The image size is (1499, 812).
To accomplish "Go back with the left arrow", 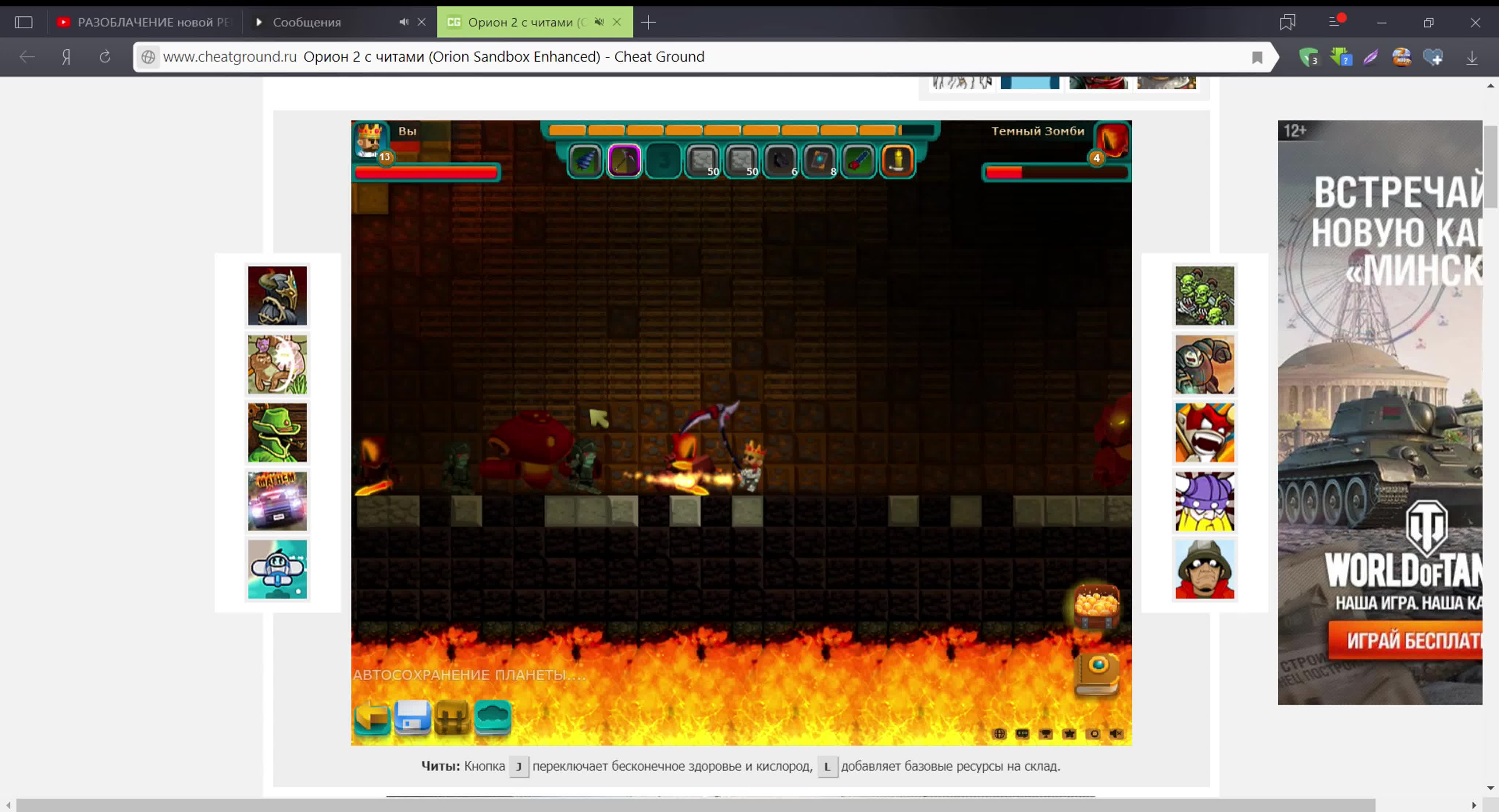I will 27,57.
